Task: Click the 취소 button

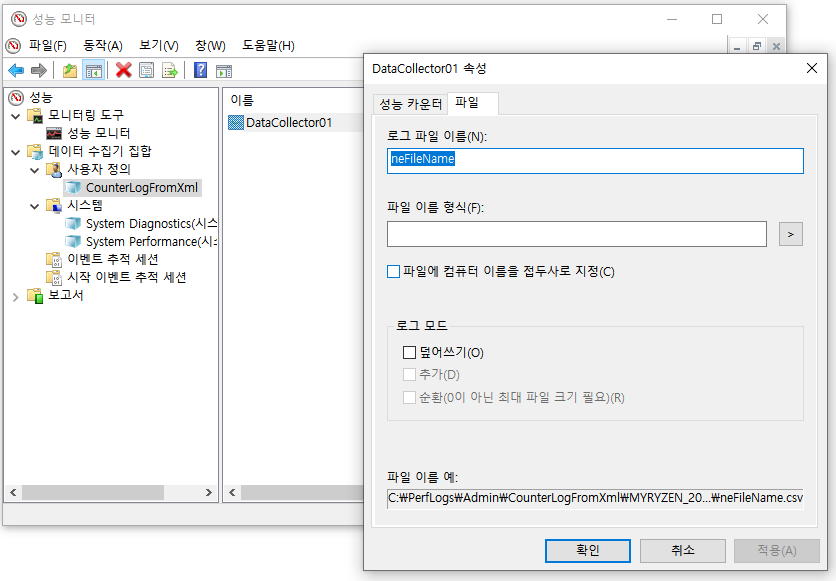Action: (682, 551)
